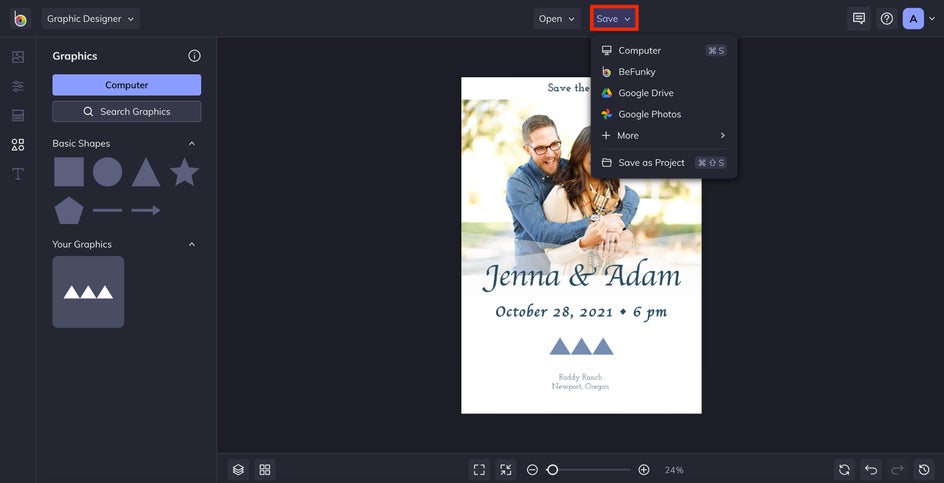Open the help question mark icon

click(886, 19)
